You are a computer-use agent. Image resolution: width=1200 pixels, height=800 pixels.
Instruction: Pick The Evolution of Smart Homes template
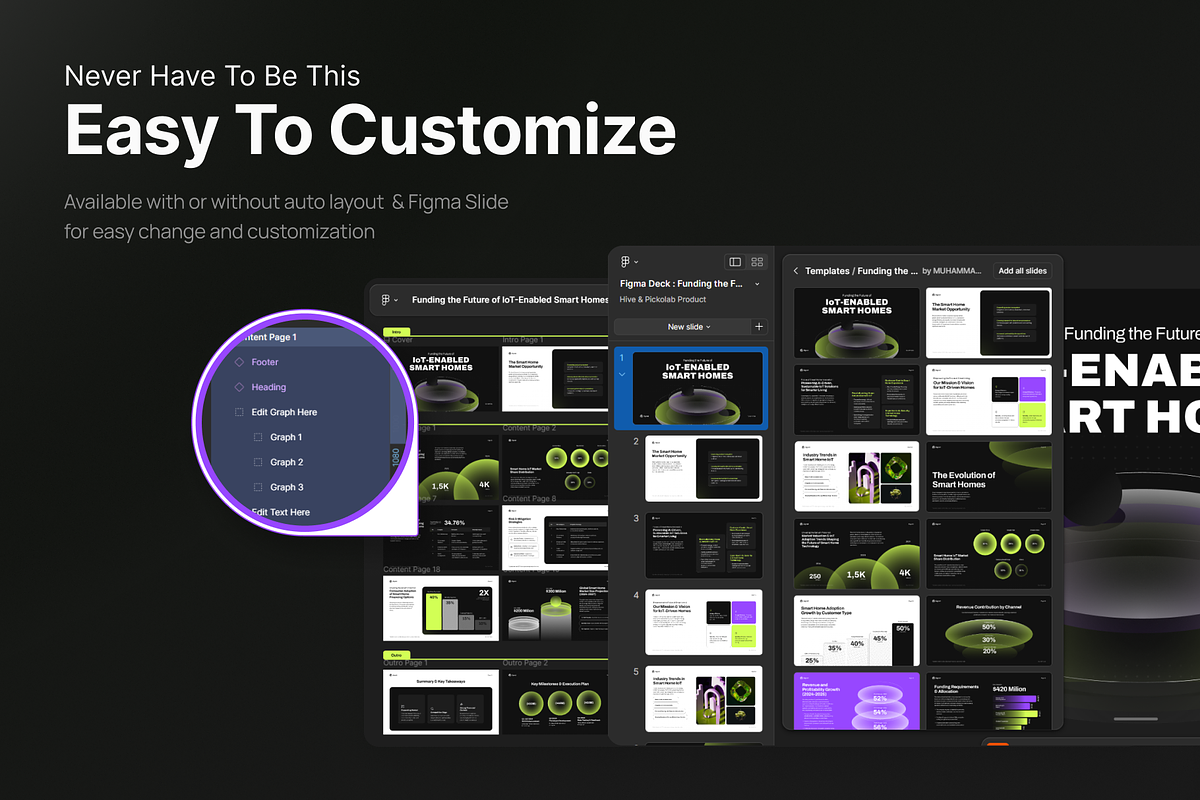click(989, 477)
